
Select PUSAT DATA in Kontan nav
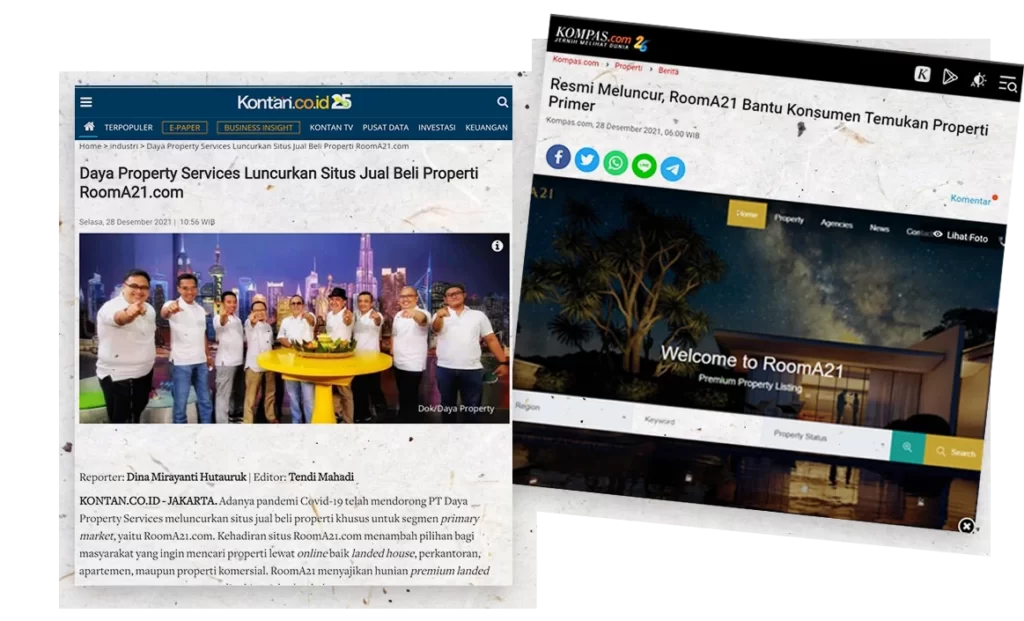coord(385,127)
